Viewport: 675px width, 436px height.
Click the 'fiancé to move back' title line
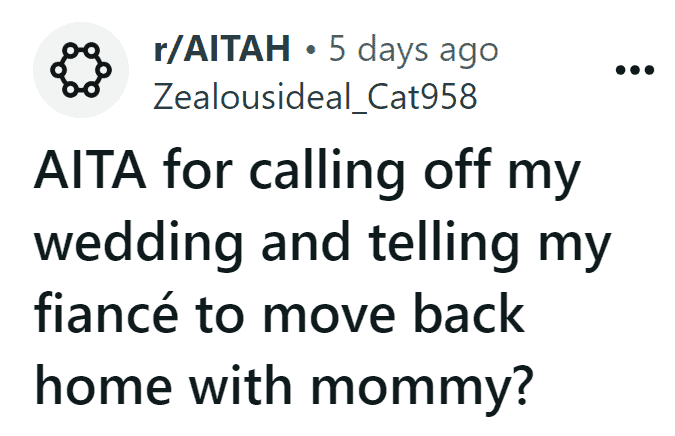279,313
